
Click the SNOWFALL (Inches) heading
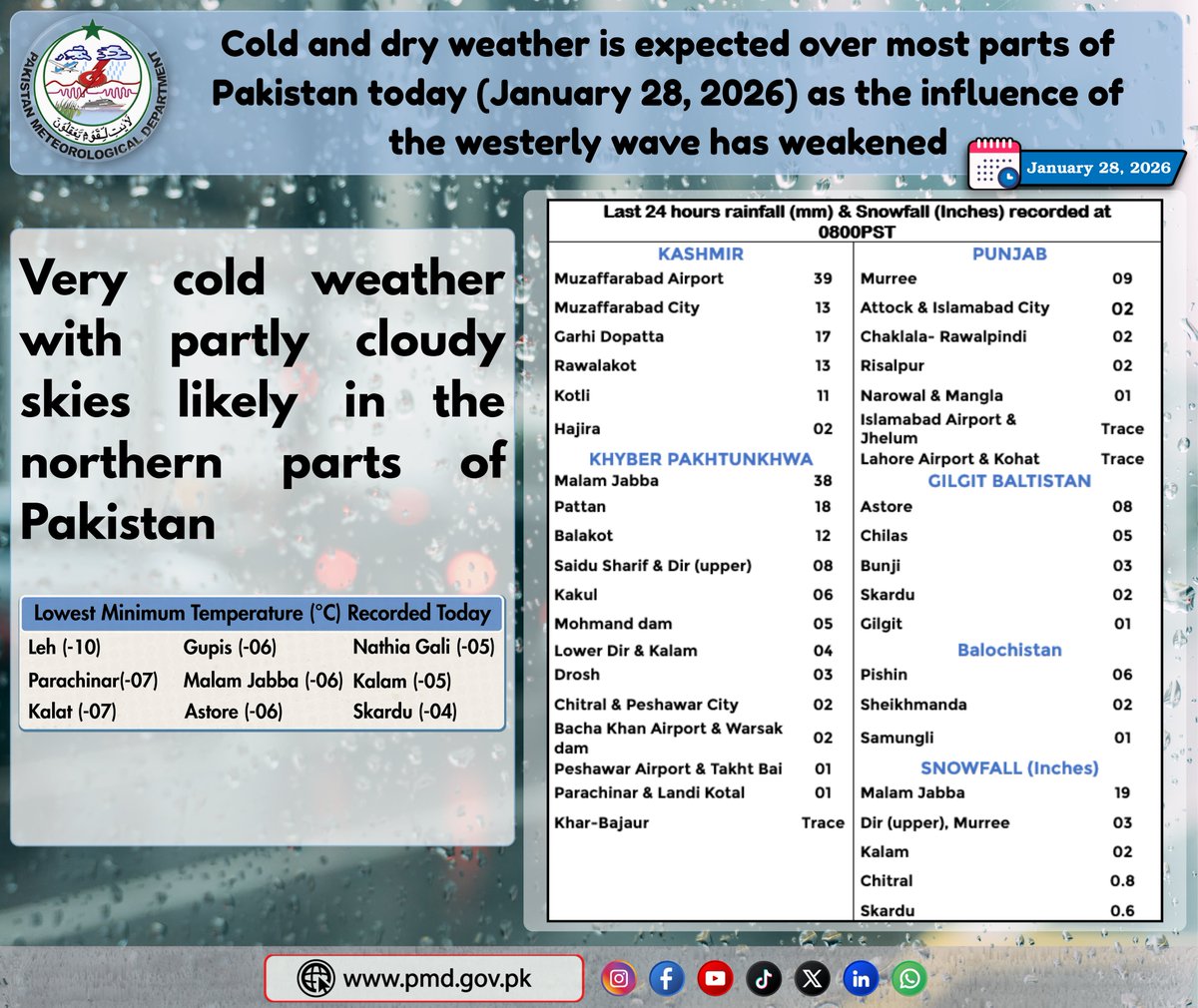[x=1008, y=768]
